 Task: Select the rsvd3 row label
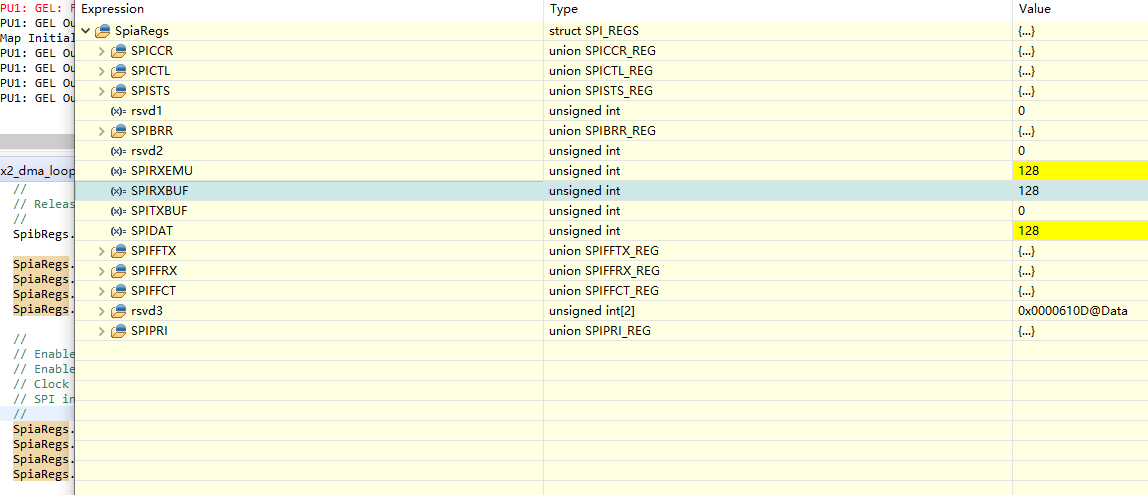[x=146, y=311]
